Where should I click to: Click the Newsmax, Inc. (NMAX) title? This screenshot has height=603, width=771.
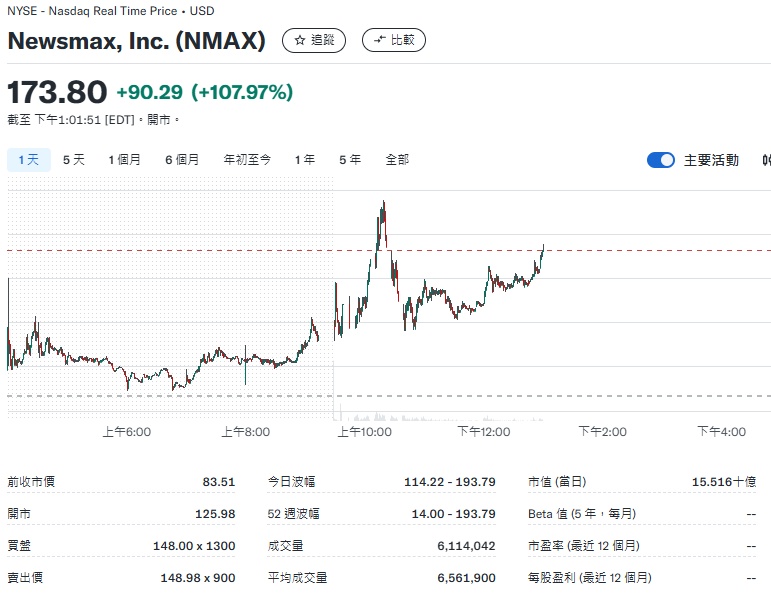point(137,41)
